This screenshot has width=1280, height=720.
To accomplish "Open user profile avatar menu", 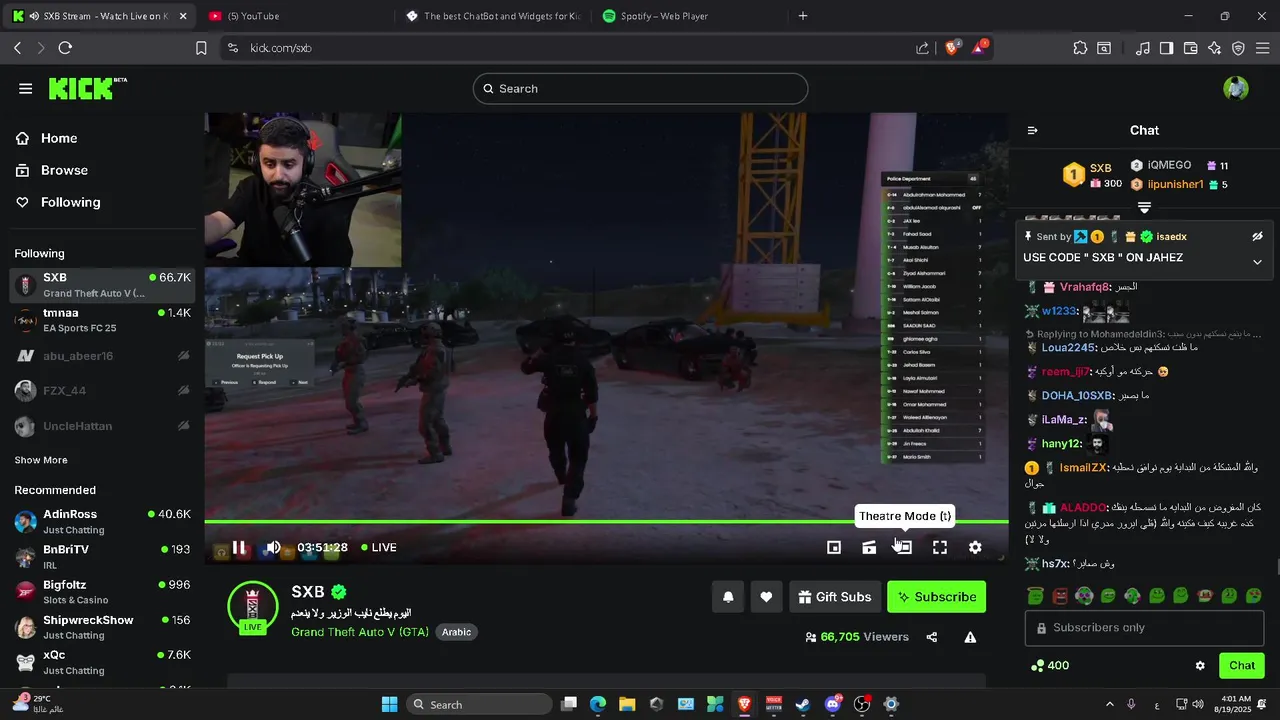I will 1236,88.
